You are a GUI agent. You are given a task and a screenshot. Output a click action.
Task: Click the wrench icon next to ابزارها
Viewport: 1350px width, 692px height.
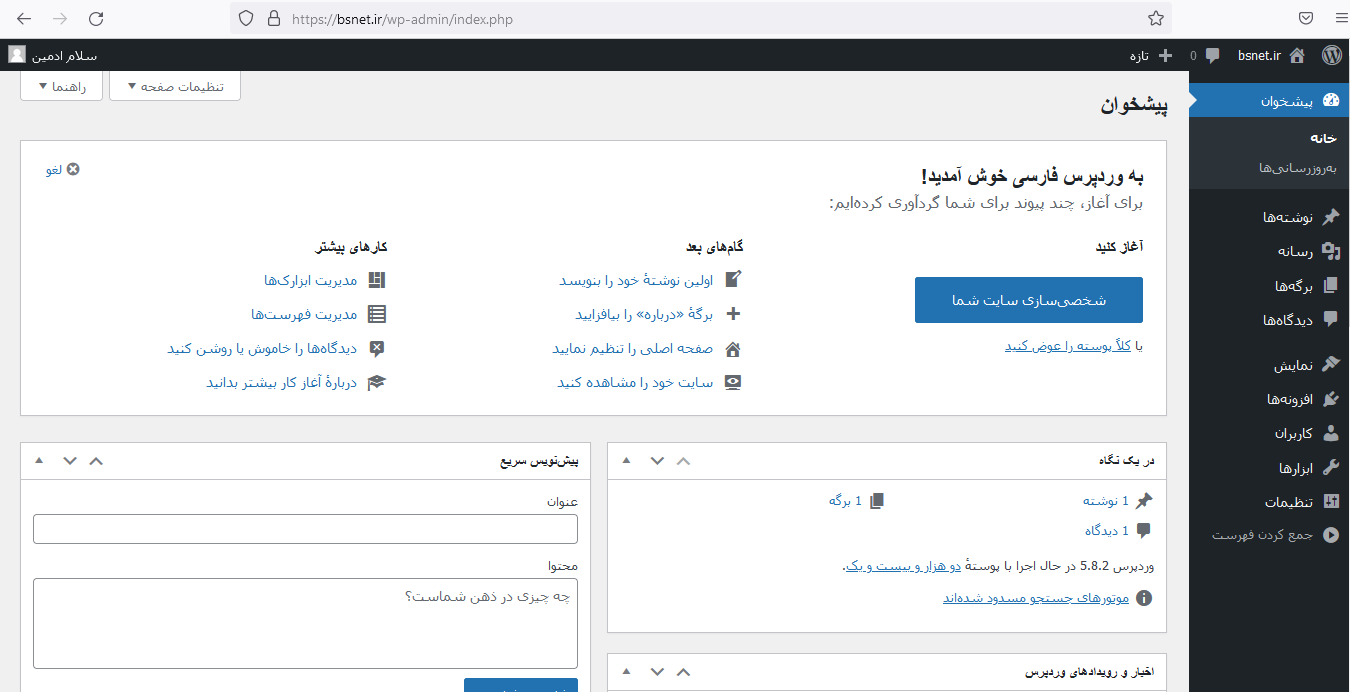click(1330, 467)
